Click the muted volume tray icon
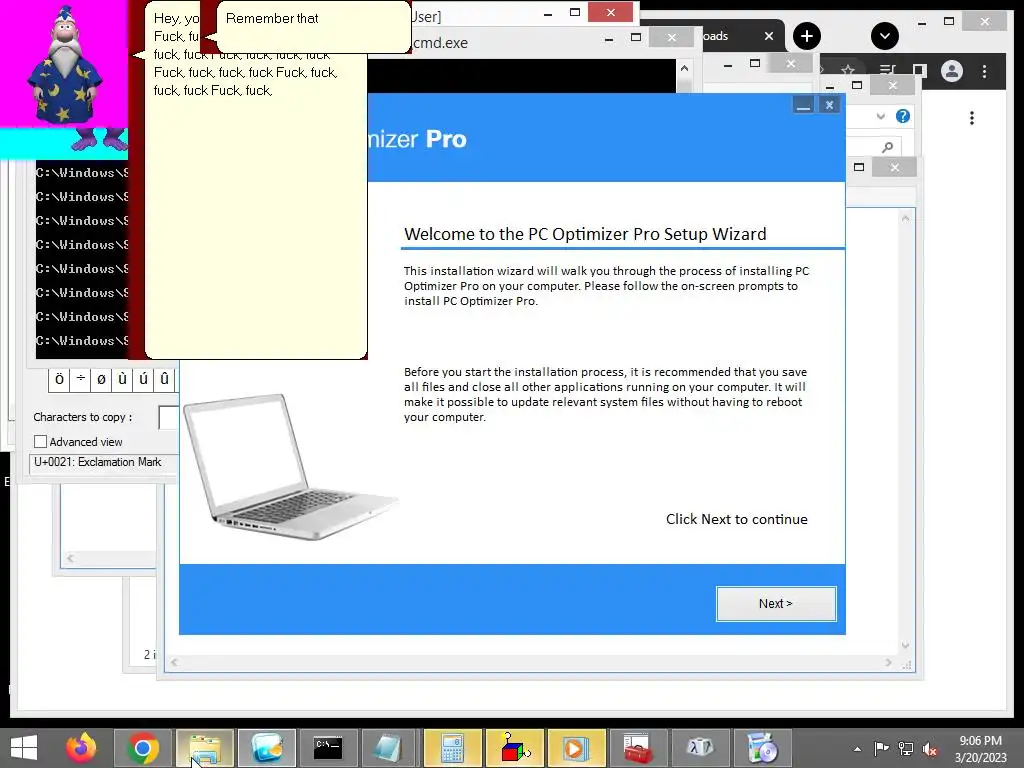 (930, 748)
